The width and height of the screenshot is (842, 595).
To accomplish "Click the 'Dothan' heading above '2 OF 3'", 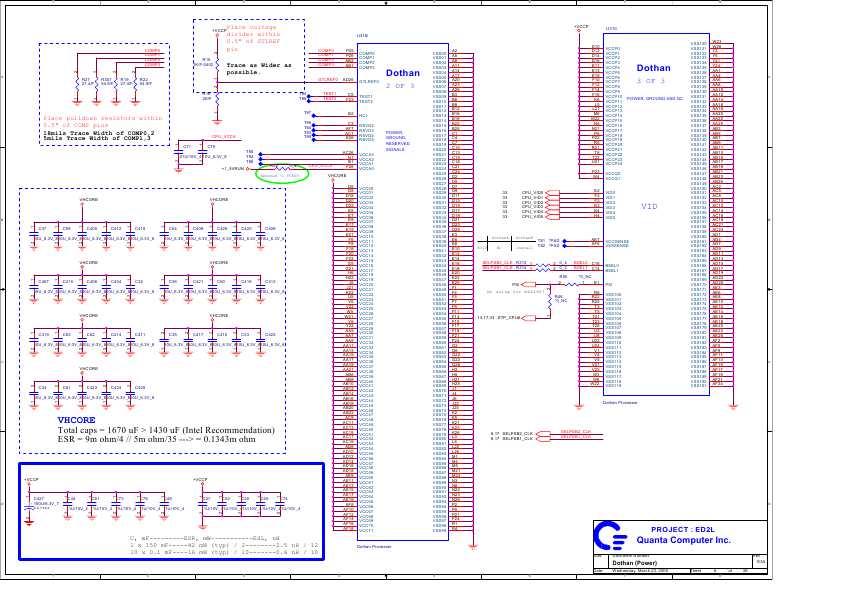I will [403, 73].
